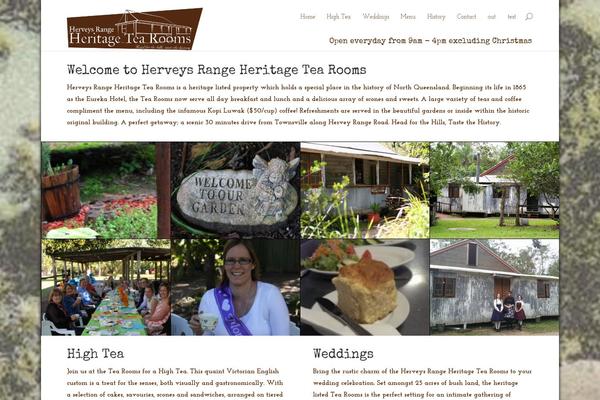The height and width of the screenshot is (400, 600).
Task: Open the veranda building photo
Action: tap(365, 190)
